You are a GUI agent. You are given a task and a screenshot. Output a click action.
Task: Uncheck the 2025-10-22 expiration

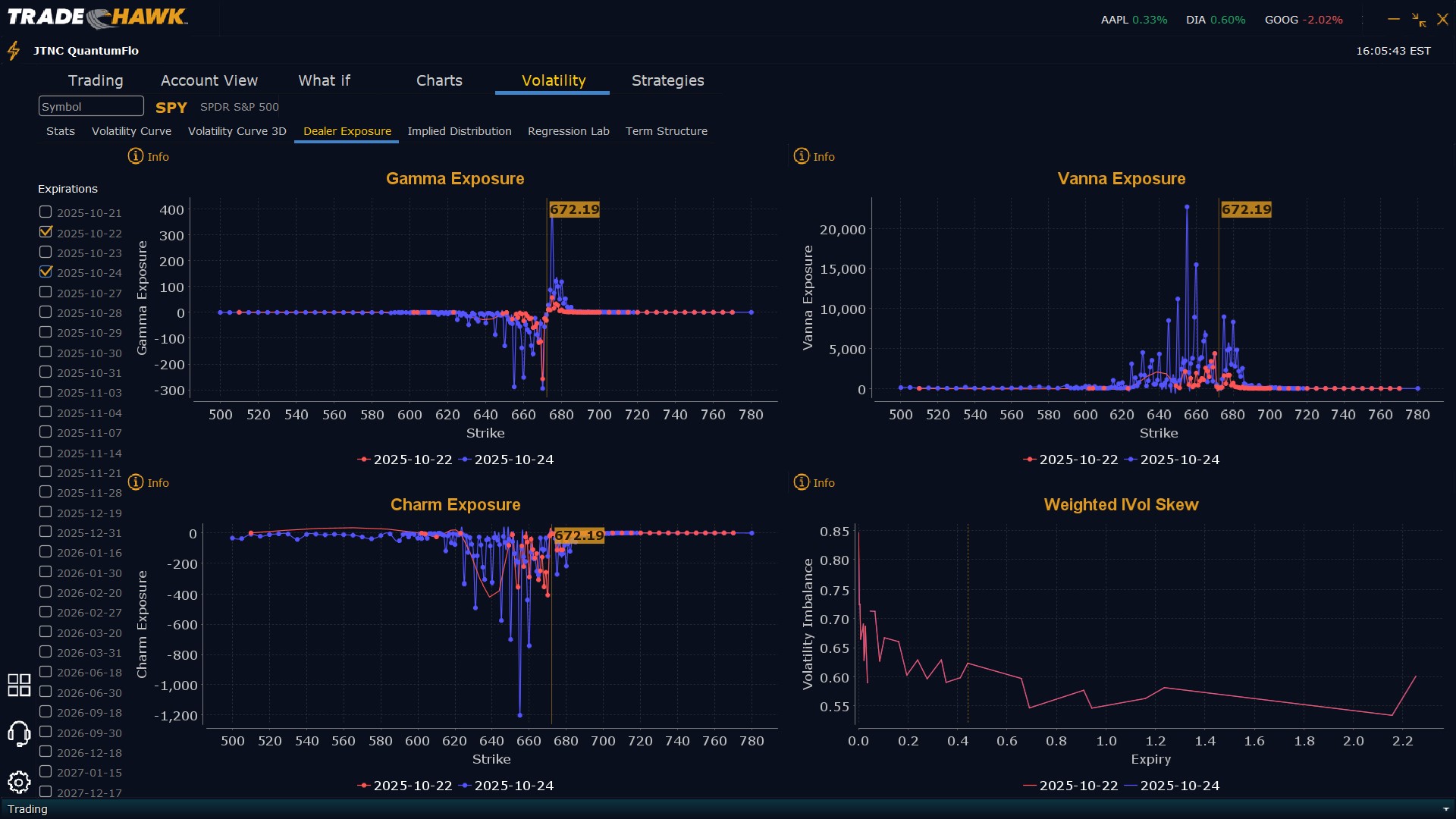45,232
